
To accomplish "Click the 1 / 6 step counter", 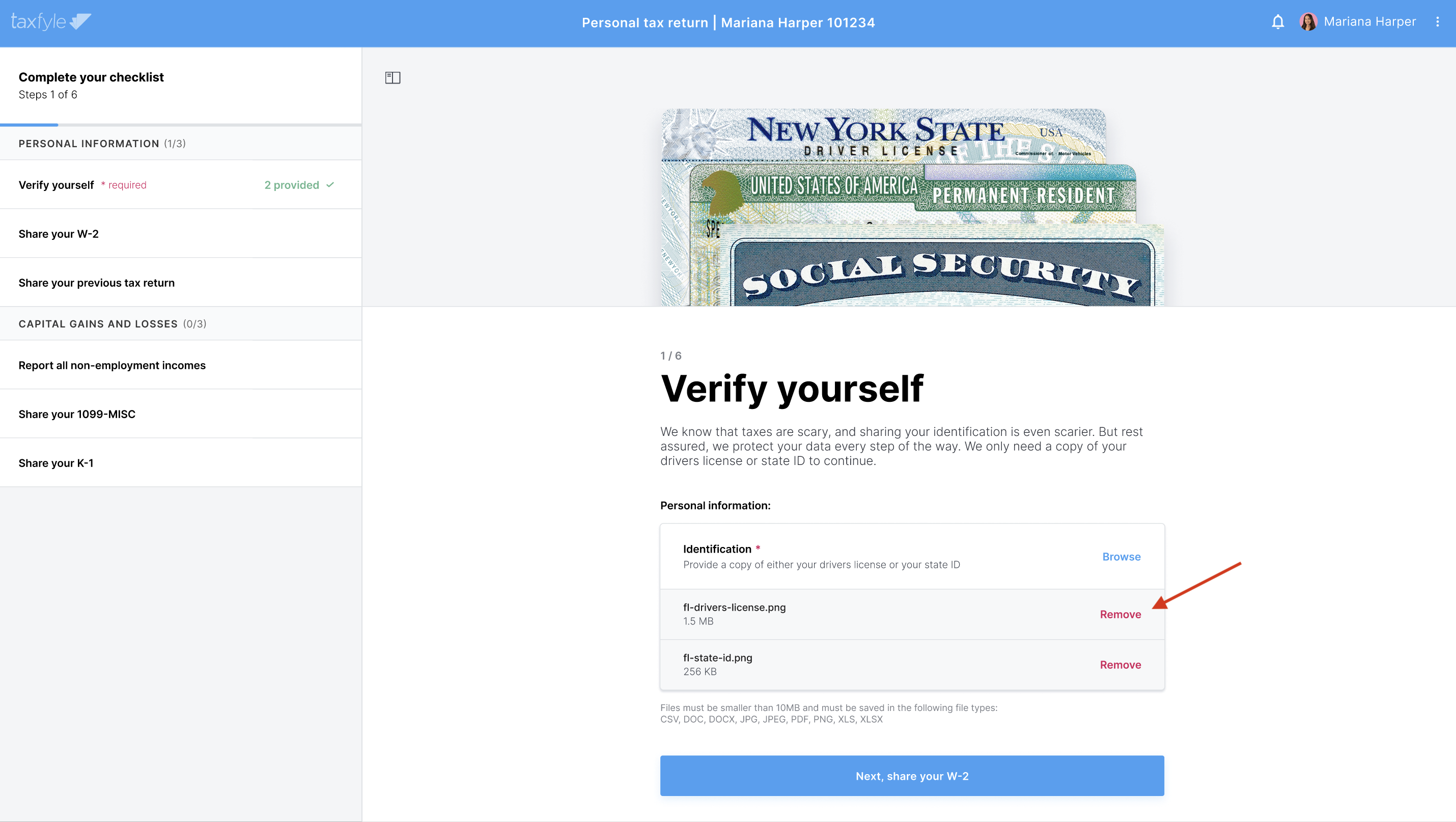I will [x=670, y=355].
